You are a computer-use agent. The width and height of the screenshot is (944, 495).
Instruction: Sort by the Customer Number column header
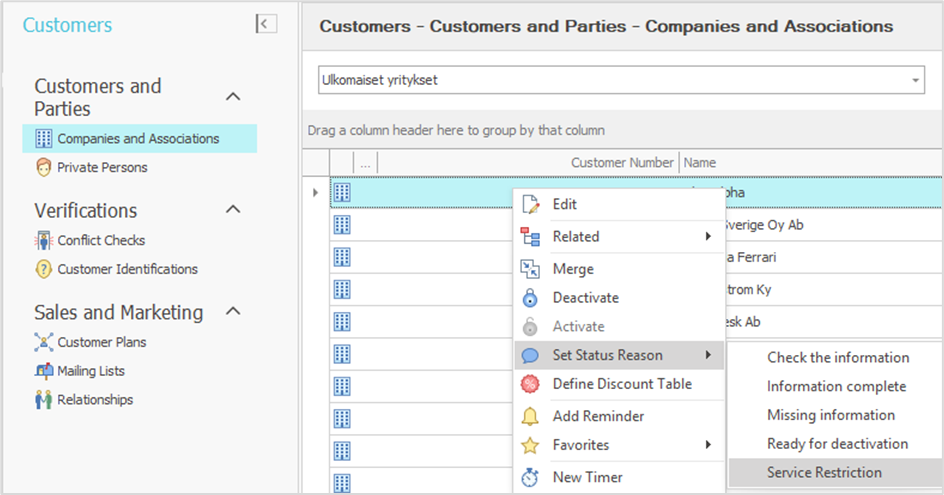(x=622, y=163)
